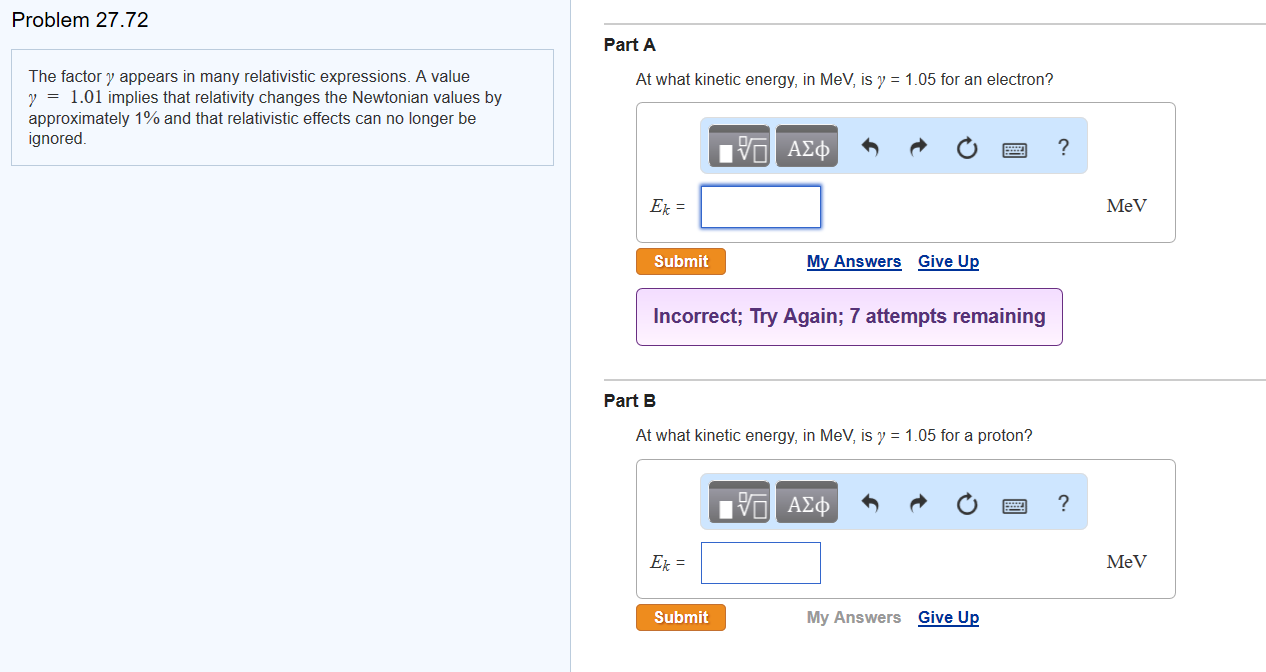Open answer entry help in Part A
Screen dimensions: 1266x672
click(1063, 146)
